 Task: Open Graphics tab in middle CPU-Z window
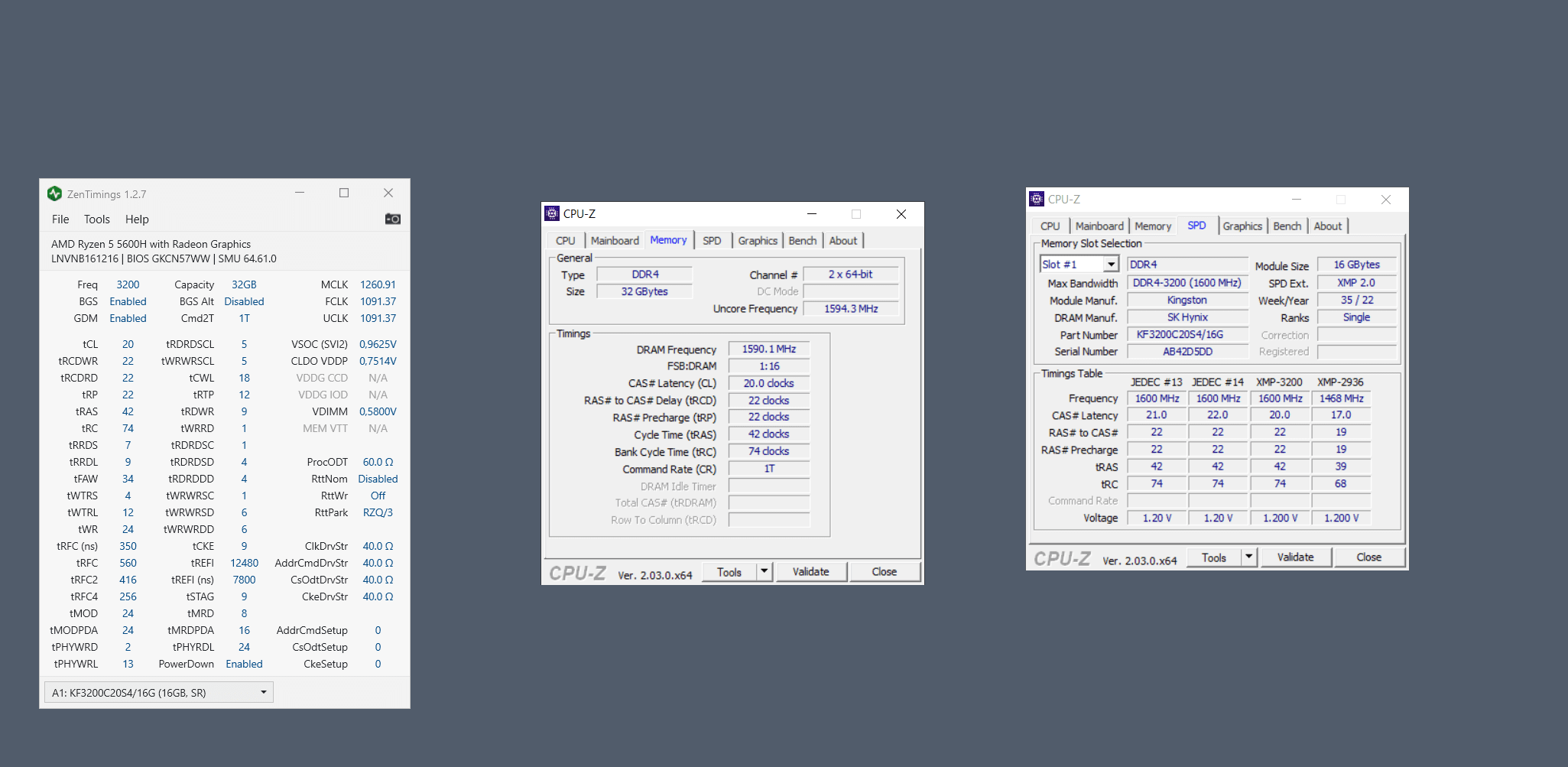(758, 240)
